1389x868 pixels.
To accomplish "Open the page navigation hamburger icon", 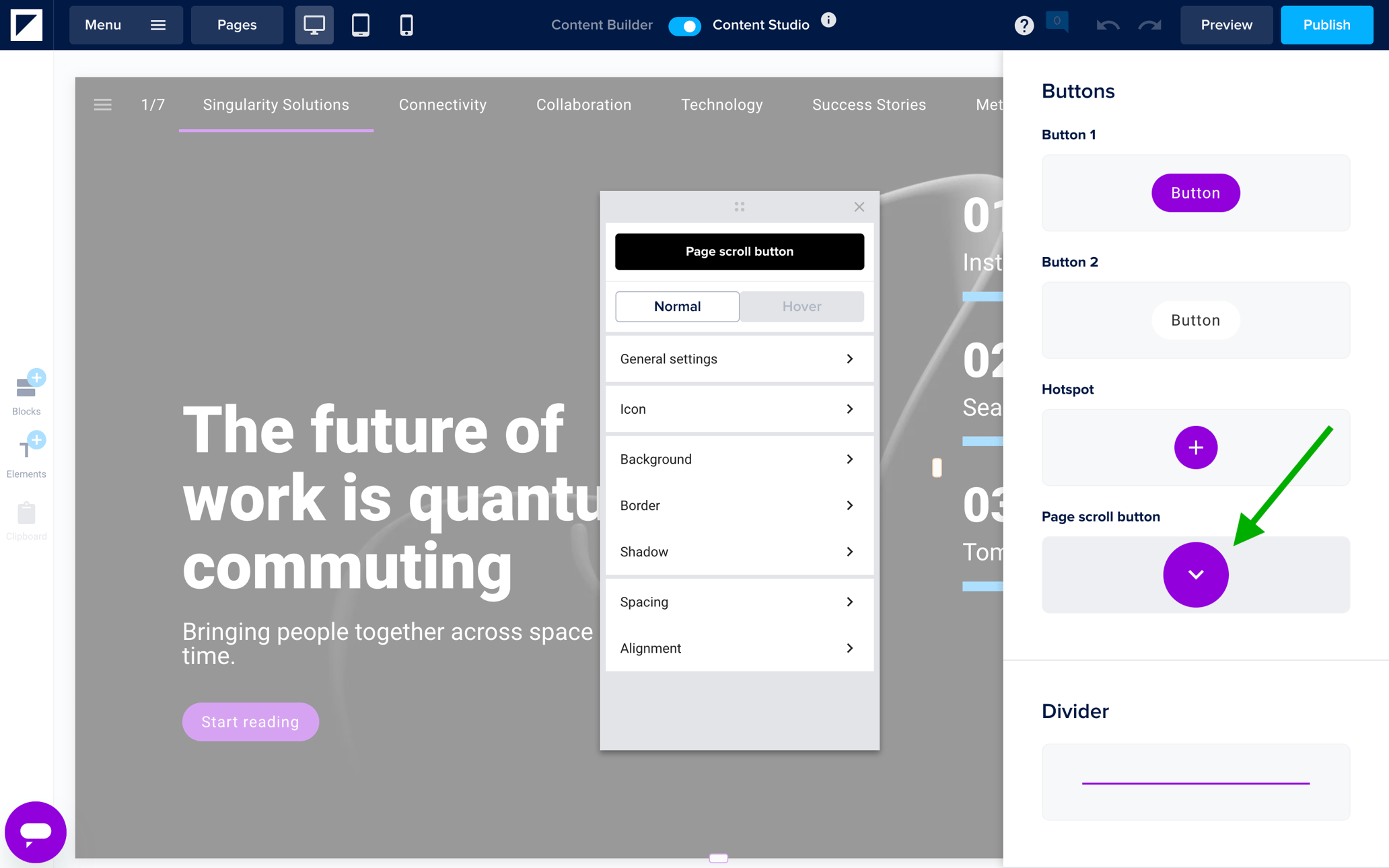I will tap(102, 105).
